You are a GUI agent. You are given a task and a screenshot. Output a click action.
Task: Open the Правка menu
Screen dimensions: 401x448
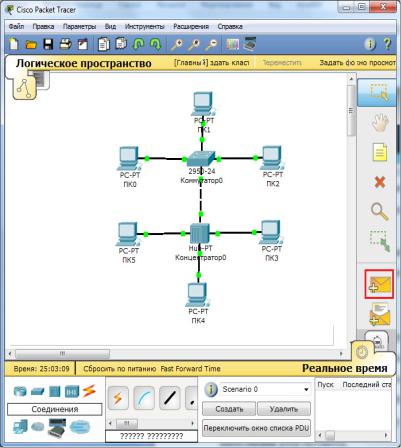pyautogui.click(x=43, y=26)
